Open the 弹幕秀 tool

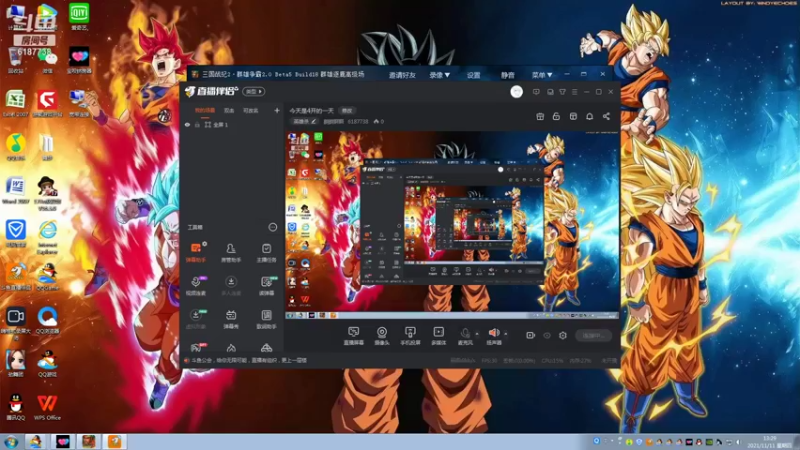231,319
